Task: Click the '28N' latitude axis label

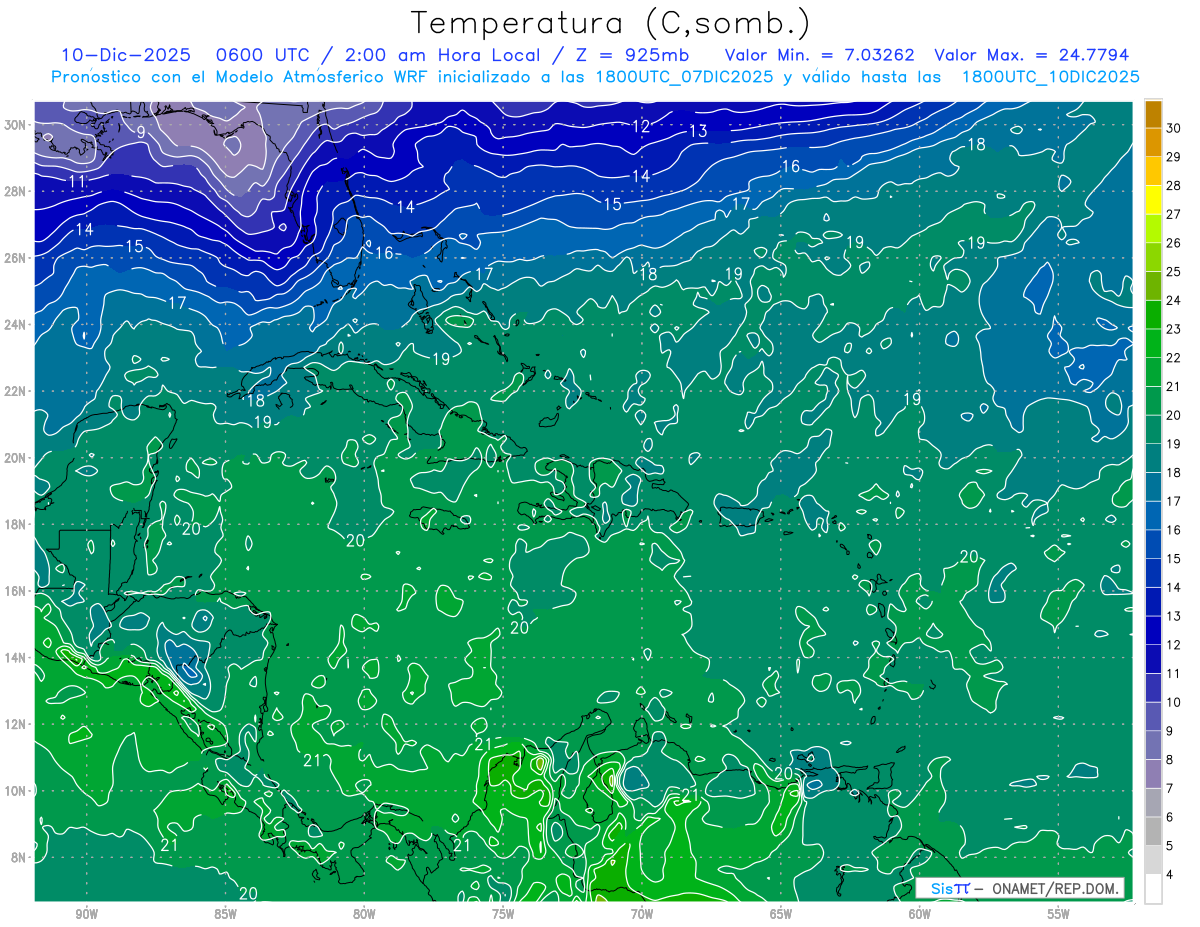Action: tap(16, 191)
